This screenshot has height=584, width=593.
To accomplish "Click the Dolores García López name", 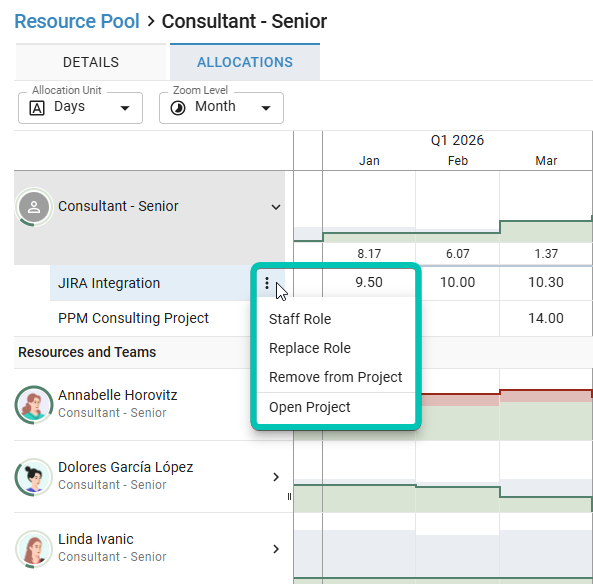I will click(126, 467).
